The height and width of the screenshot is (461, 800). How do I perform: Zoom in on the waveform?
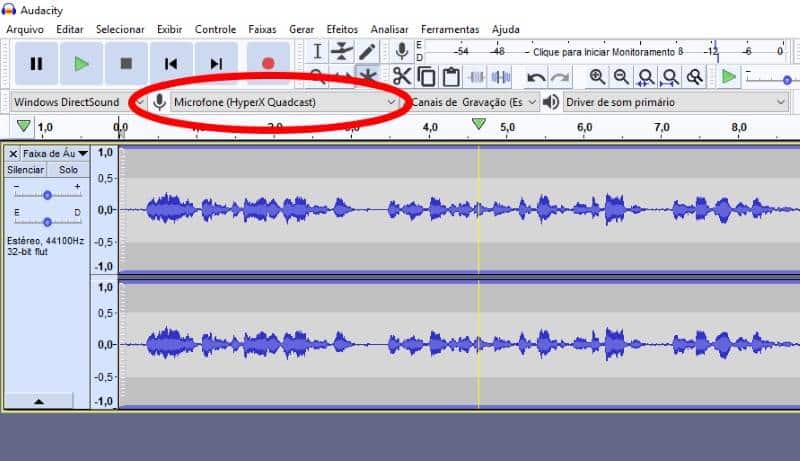[596, 77]
